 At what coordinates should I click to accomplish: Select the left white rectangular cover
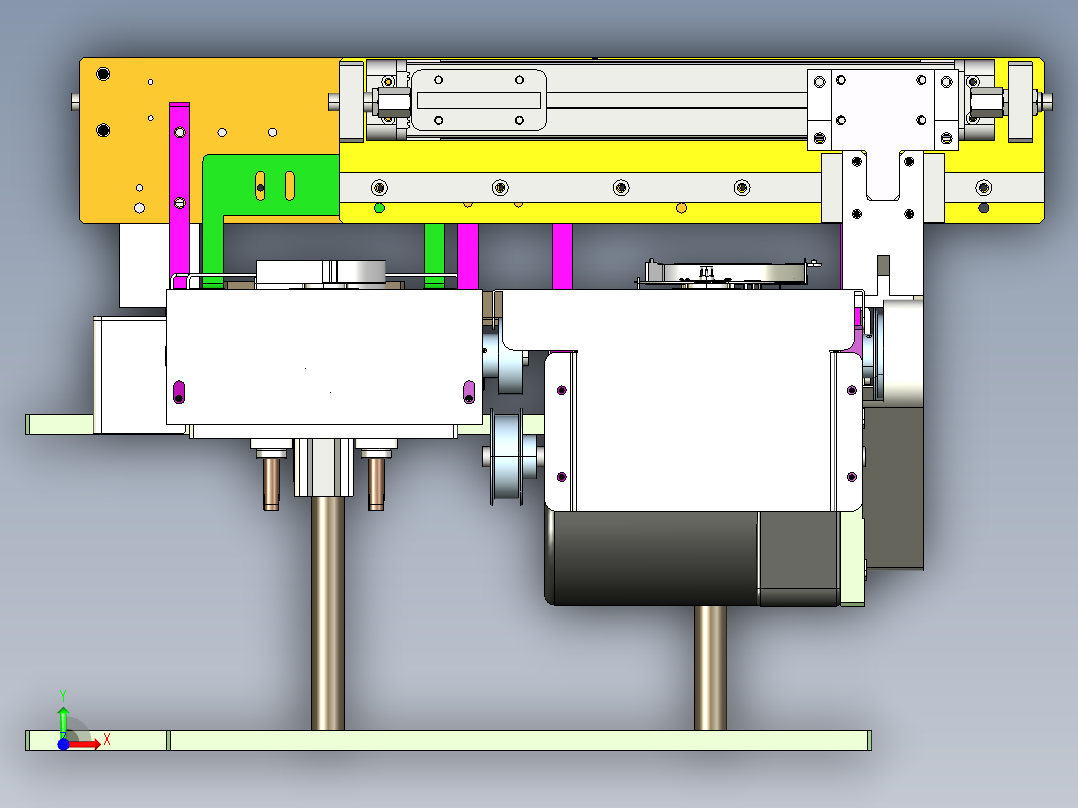point(324,358)
